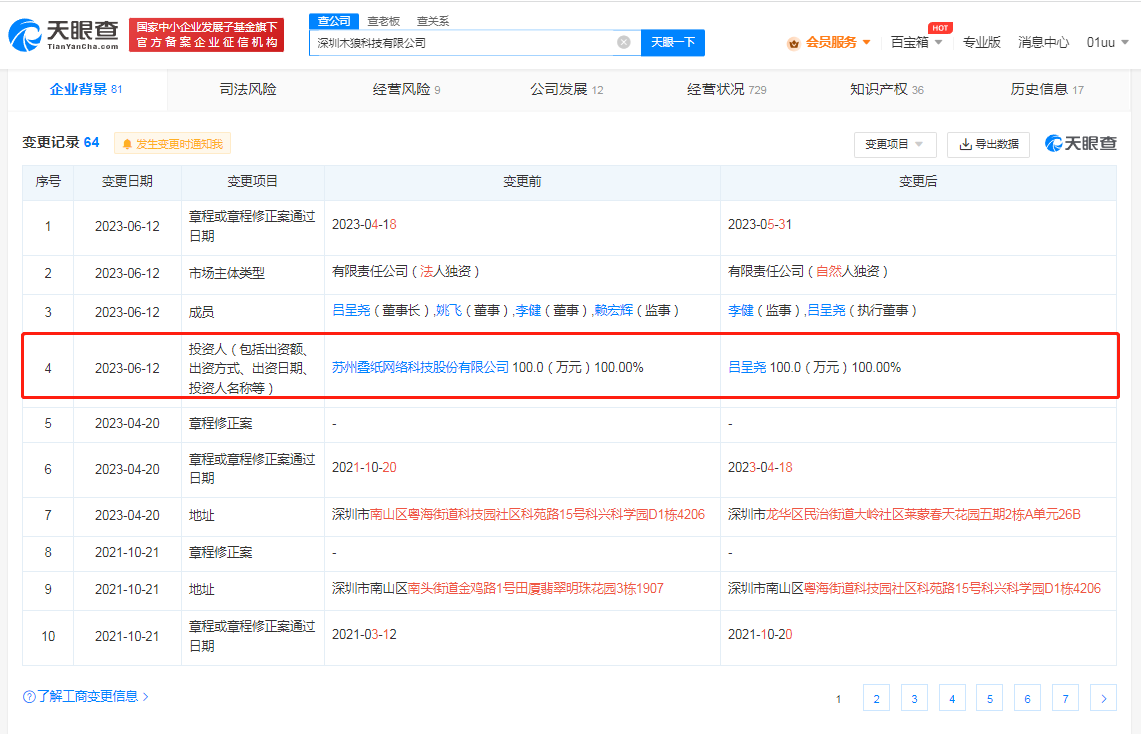Open 李健 (监事) link in 变更后 column
The image size is (1141, 734).
(x=741, y=311)
